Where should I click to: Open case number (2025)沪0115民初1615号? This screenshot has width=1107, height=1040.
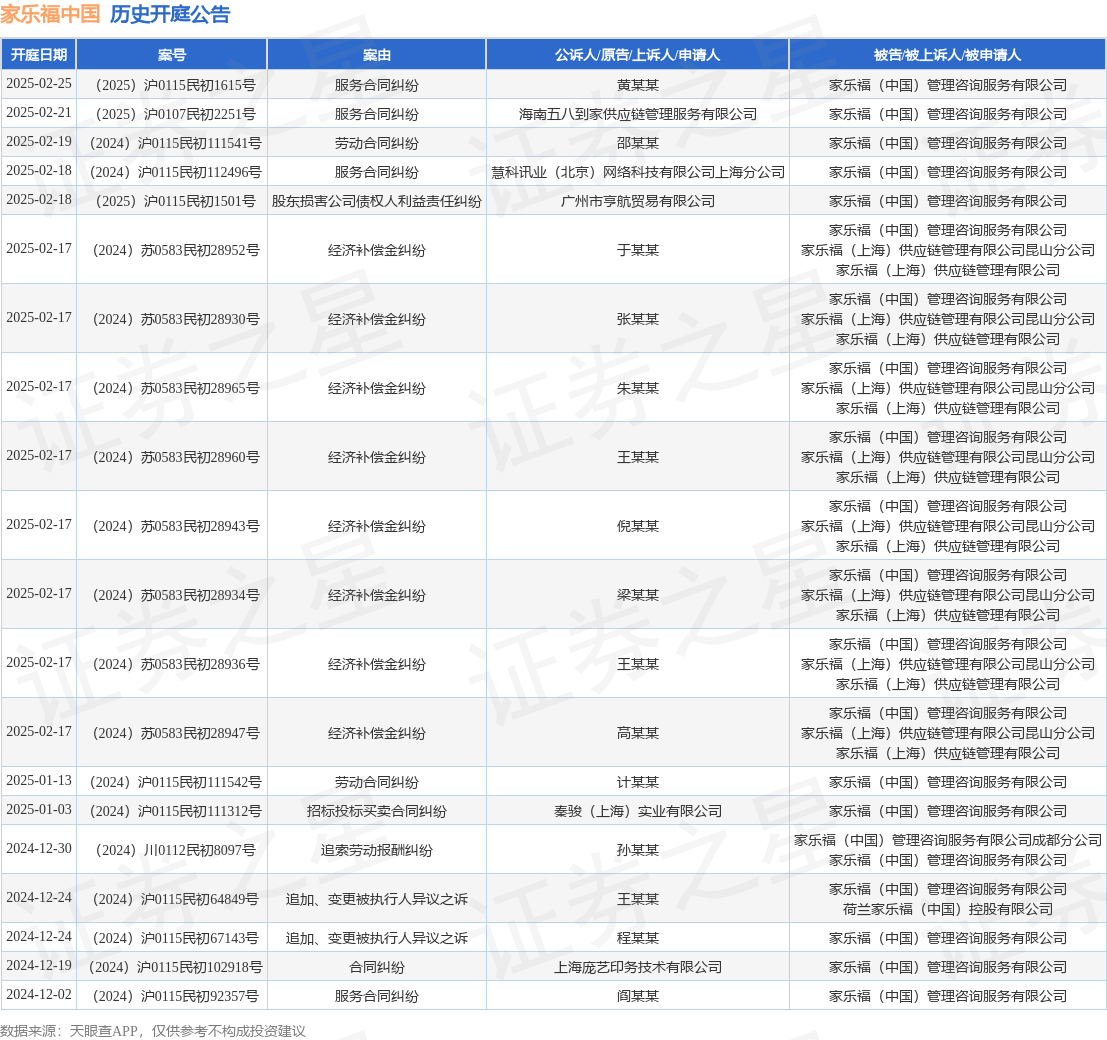172,85
